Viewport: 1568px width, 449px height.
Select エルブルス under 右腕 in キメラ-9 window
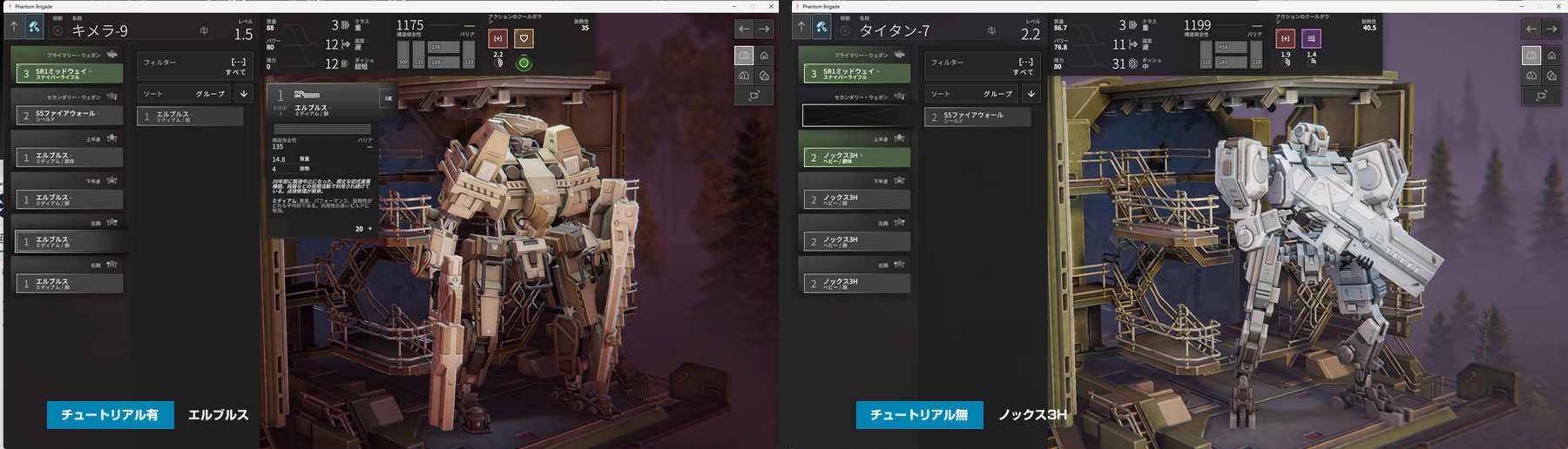click(70, 284)
